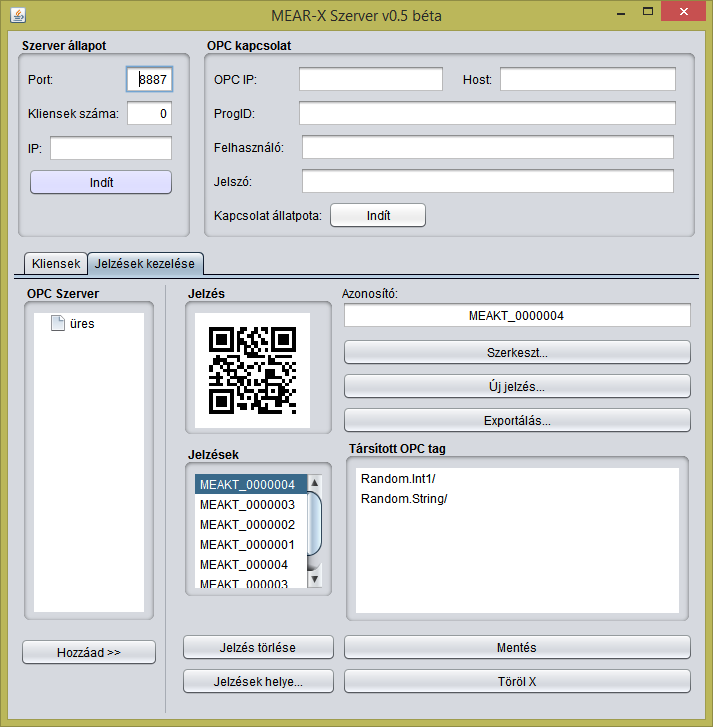Select Random.String/ OPC tag
This screenshot has width=713, height=727.
coord(404,498)
